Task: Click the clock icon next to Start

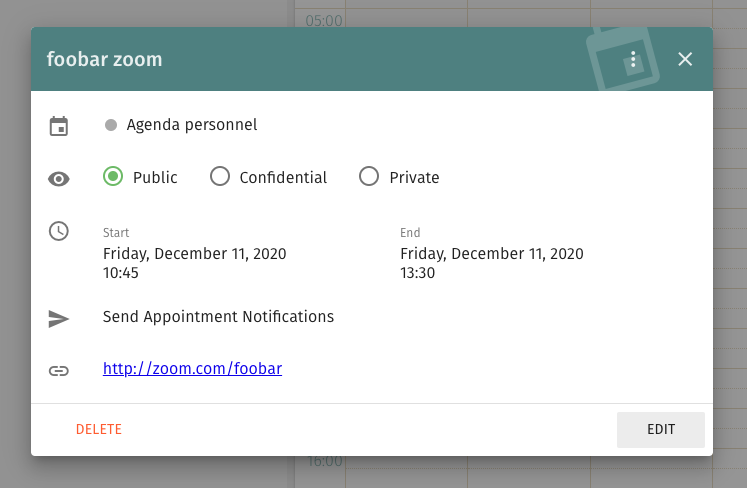Action: [x=59, y=231]
